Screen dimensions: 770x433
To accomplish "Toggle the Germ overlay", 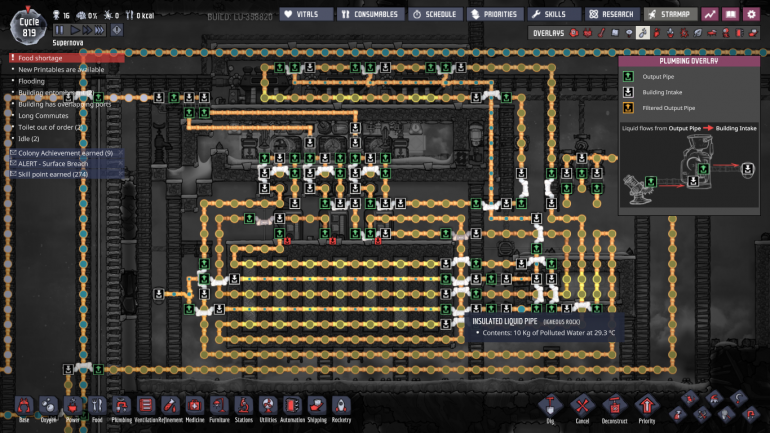I will [684, 33].
